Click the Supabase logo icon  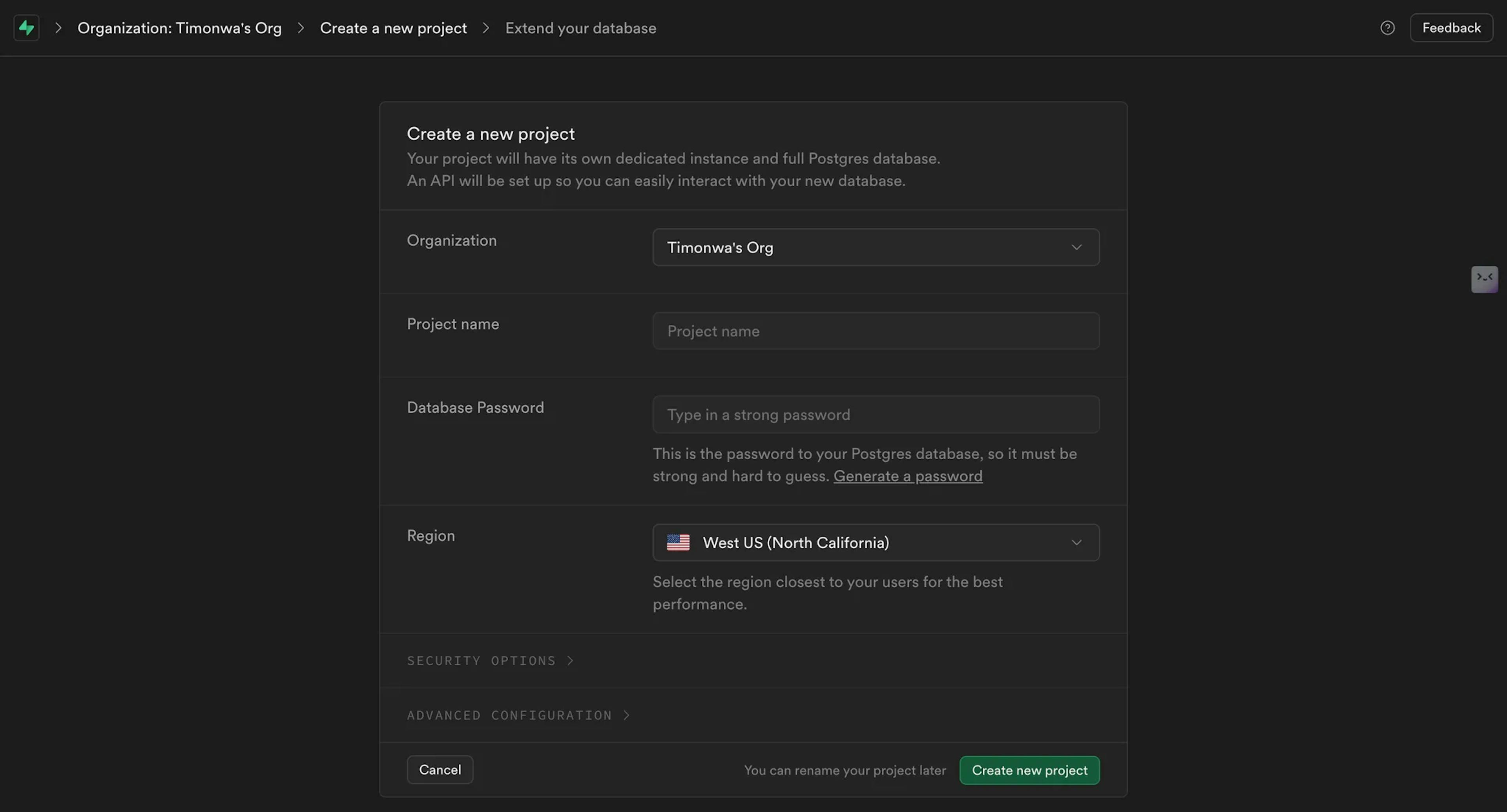pos(26,27)
